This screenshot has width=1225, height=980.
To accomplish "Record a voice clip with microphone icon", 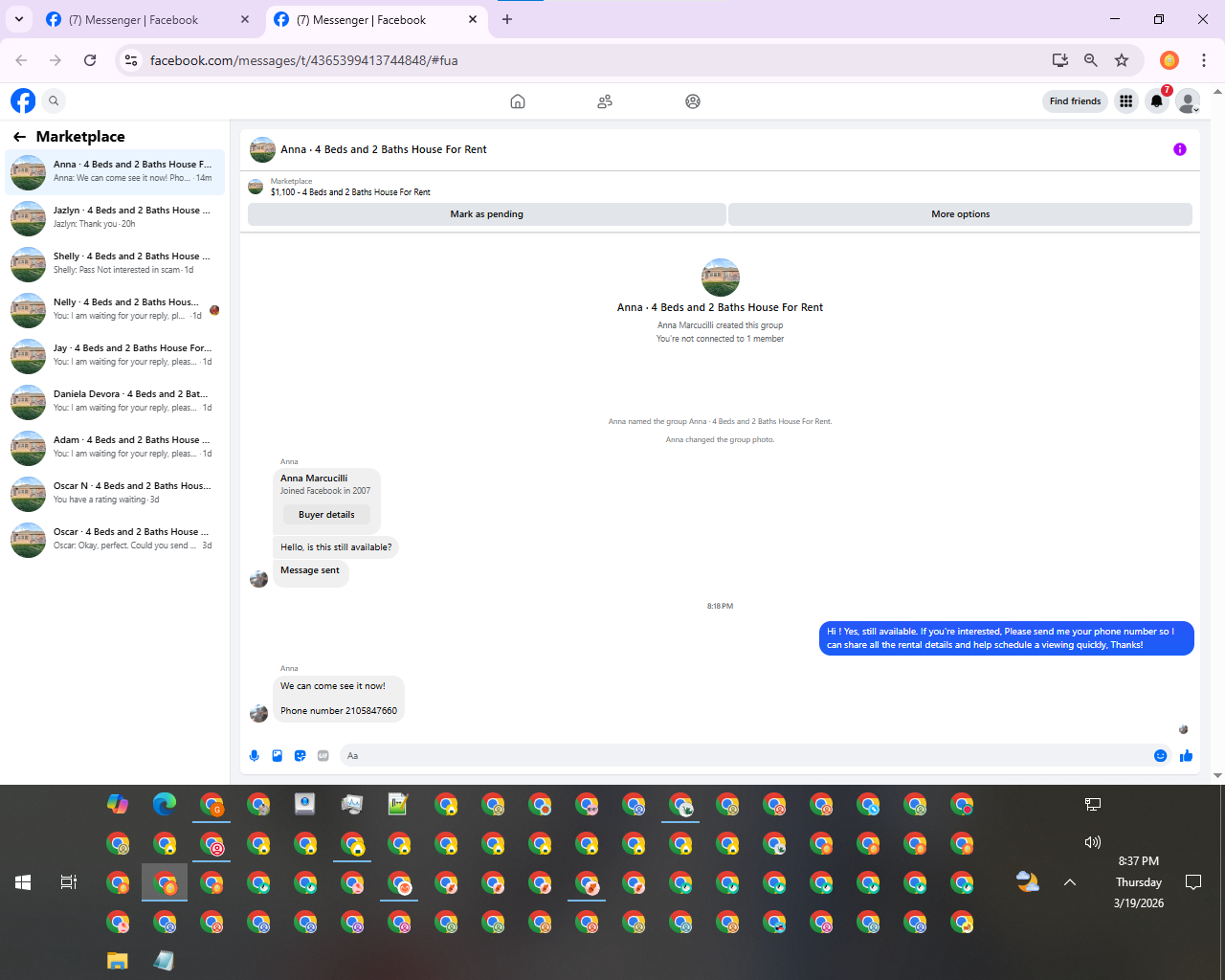I will tap(255, 756).
